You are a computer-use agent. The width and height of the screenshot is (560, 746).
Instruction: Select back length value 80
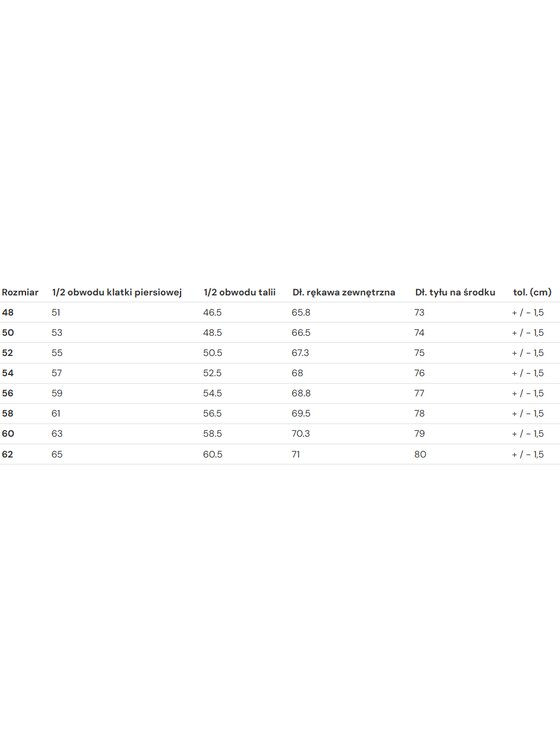click(420, 454)
